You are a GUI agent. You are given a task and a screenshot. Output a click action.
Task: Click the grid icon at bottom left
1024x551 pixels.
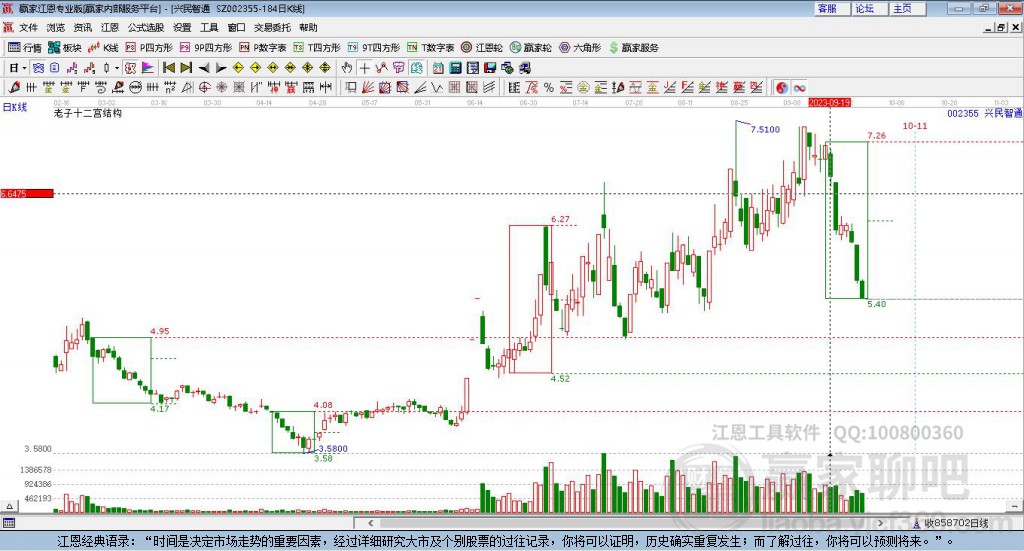point(8,523)
